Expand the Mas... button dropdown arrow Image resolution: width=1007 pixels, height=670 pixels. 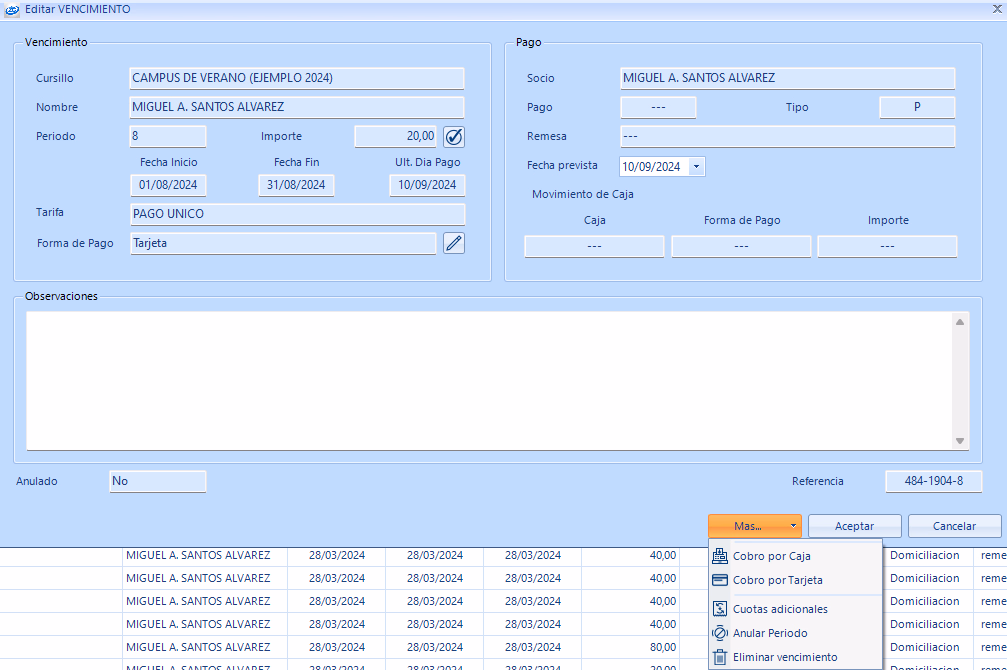click(x=792, y=526)
